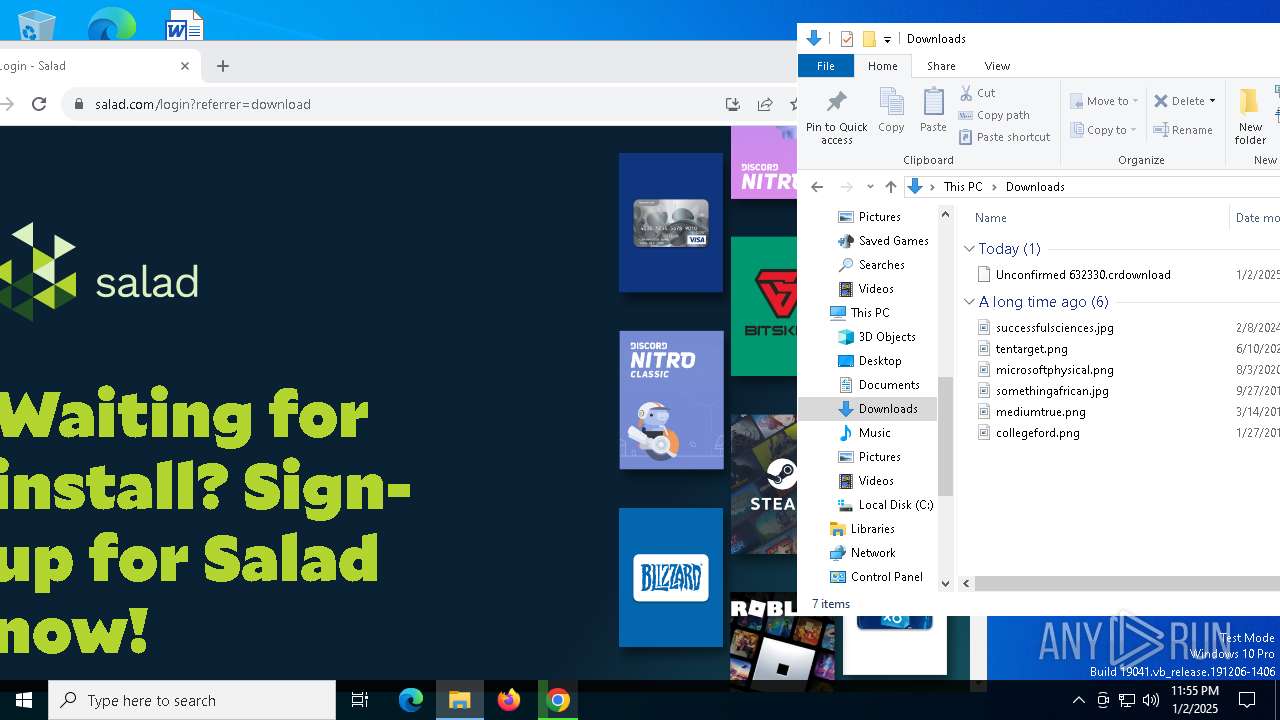This screenshot has width=1280, height=720.
Task: Close the Login - Salad tab
Action: pos(185,66)
